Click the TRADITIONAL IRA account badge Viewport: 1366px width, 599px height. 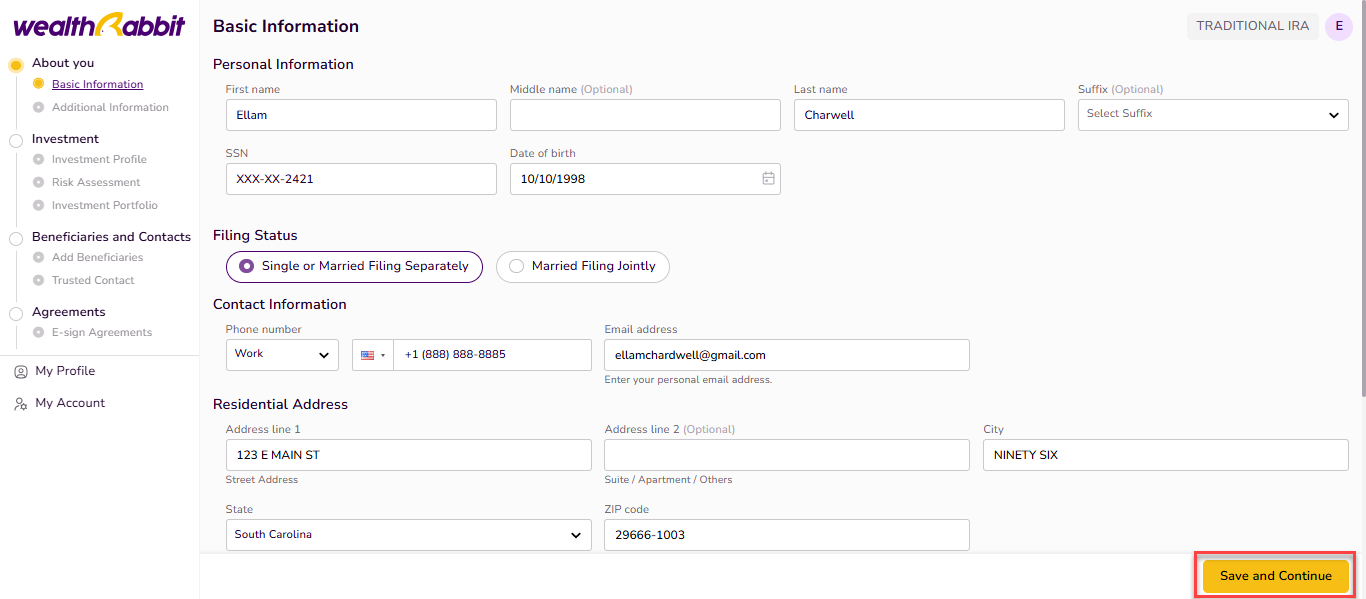(1252, 27)
